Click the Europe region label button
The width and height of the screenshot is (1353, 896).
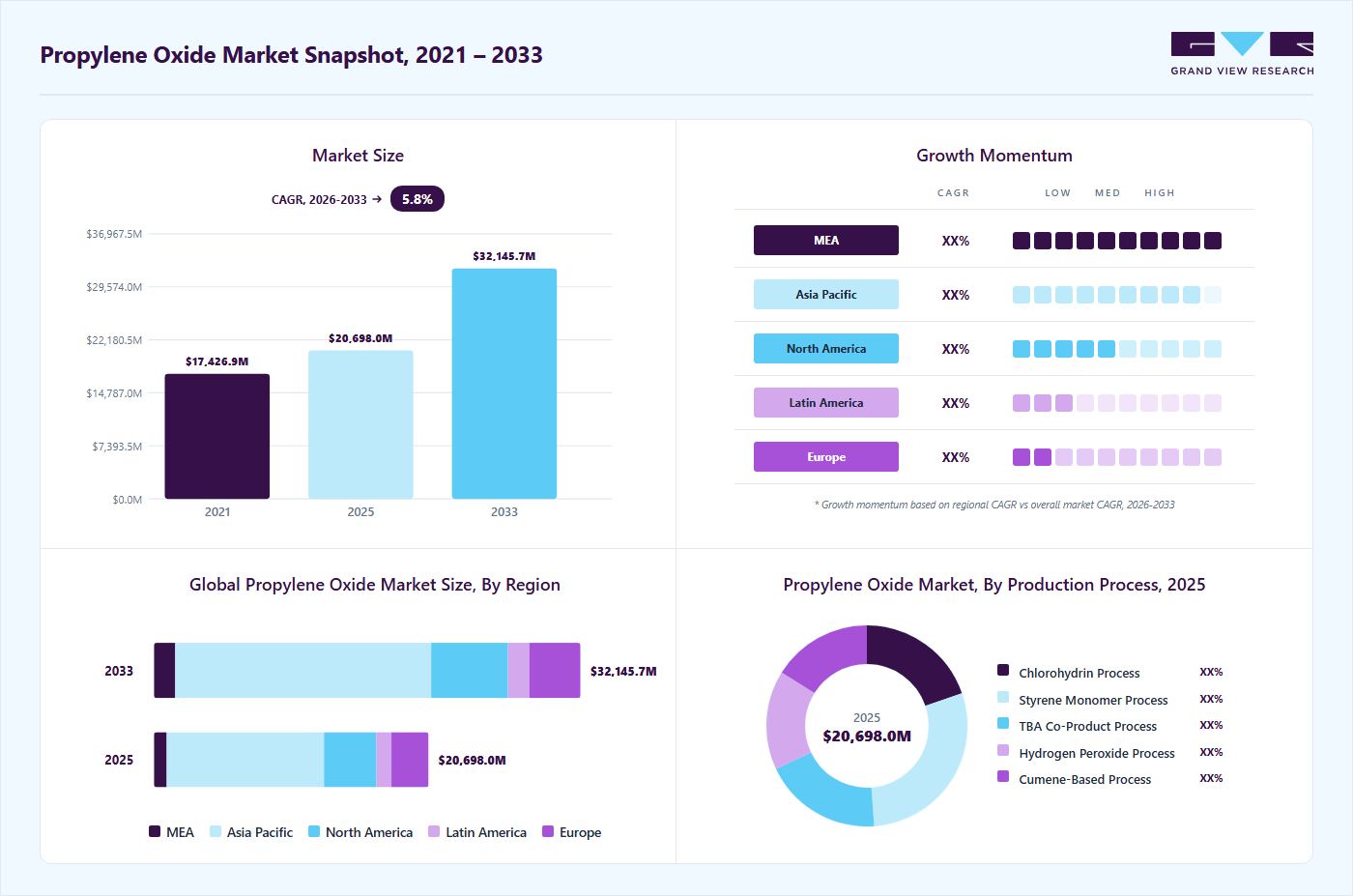click(826, 457)
